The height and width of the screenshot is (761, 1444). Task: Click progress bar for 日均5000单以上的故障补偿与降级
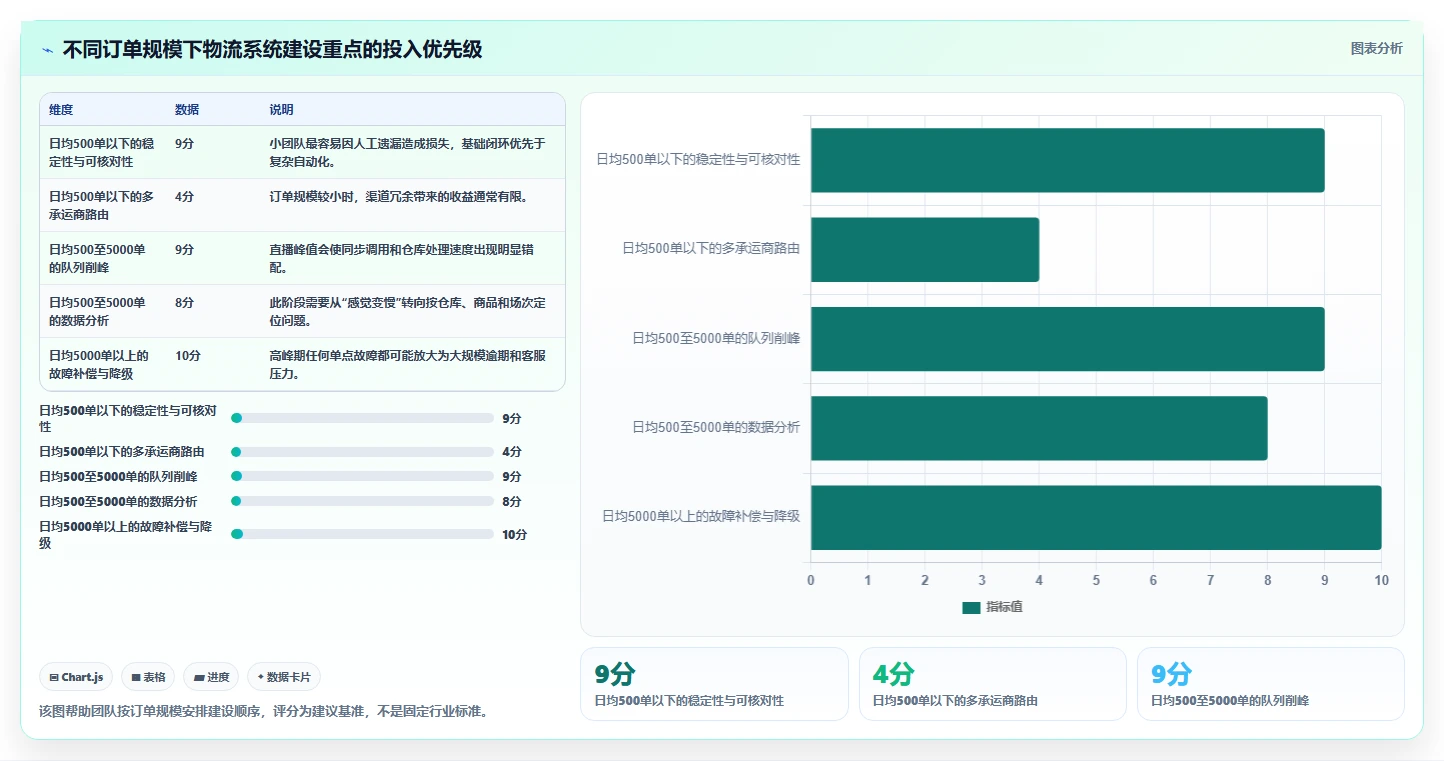(363, 534)
